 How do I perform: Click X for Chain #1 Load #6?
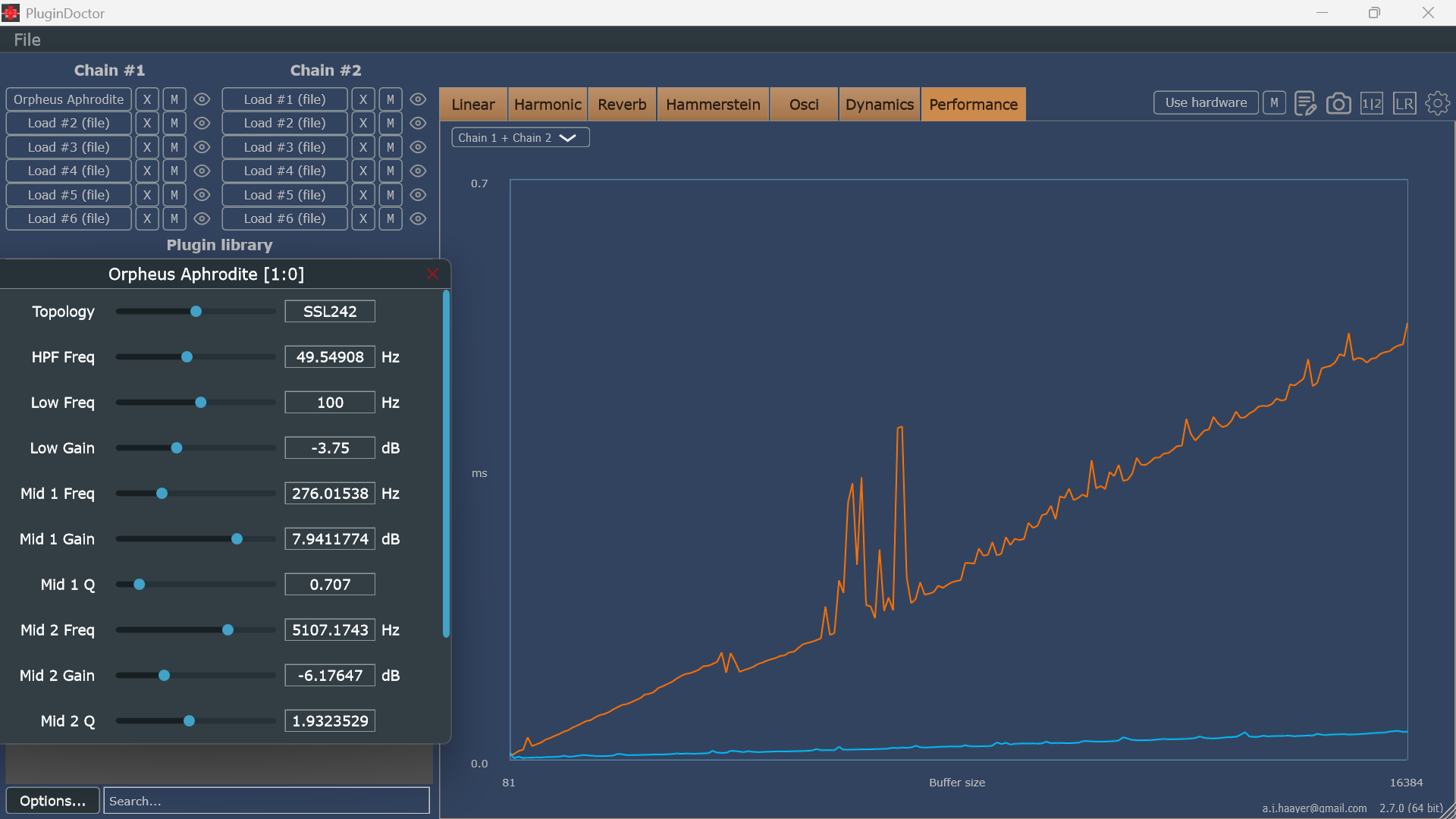(147, 218)
